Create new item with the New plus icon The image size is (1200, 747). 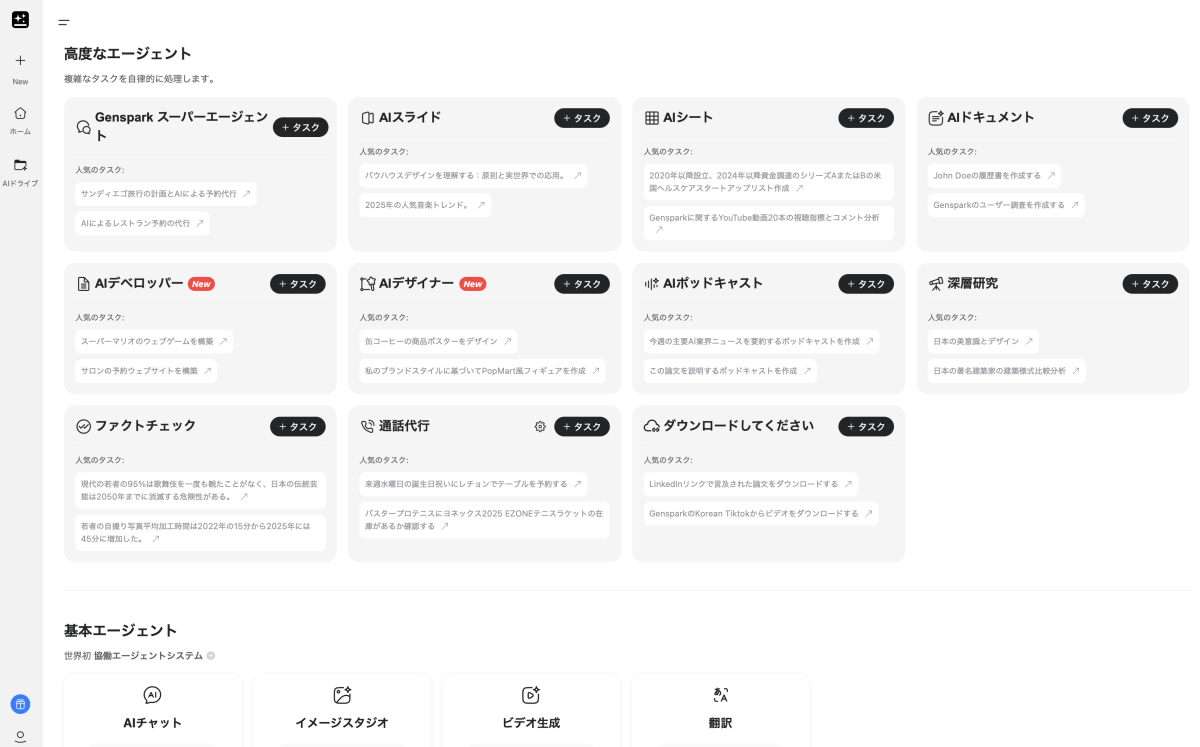(20, 61)
